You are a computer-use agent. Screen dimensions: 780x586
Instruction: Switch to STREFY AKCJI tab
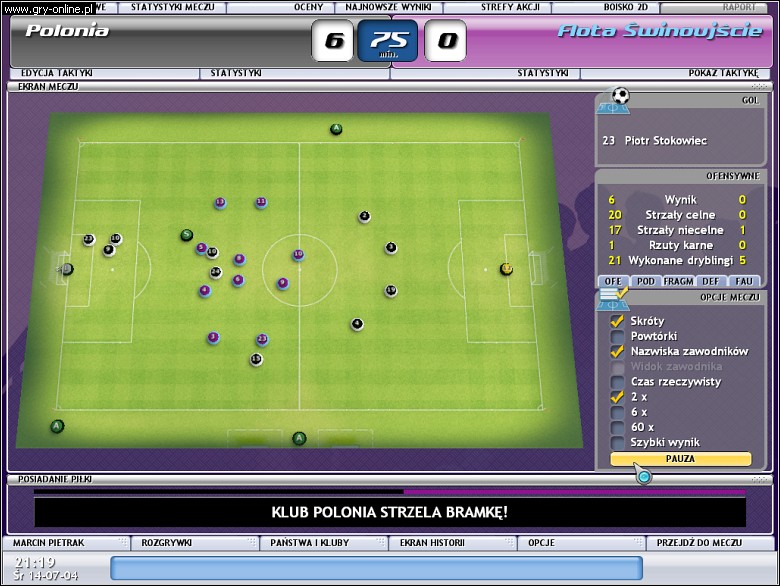[x=497, y=7]
